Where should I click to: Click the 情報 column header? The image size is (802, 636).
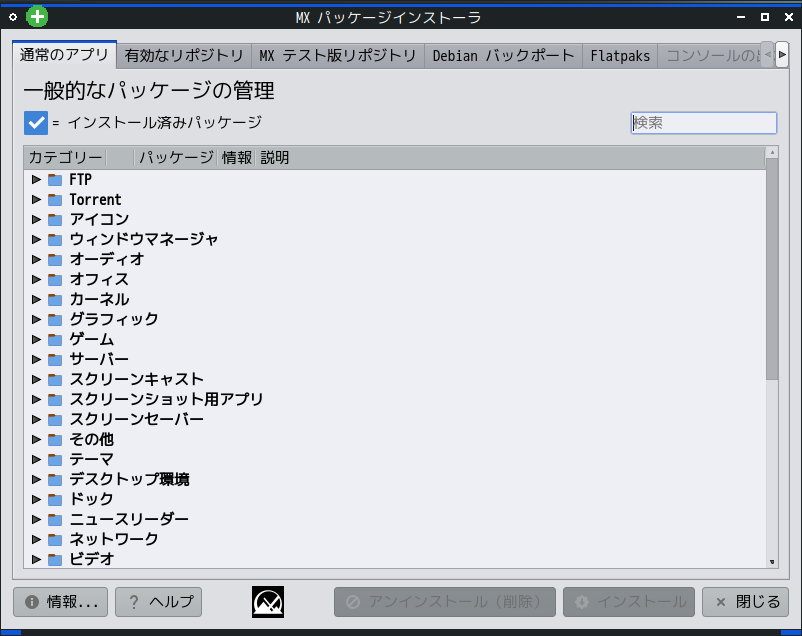point(236,158)
